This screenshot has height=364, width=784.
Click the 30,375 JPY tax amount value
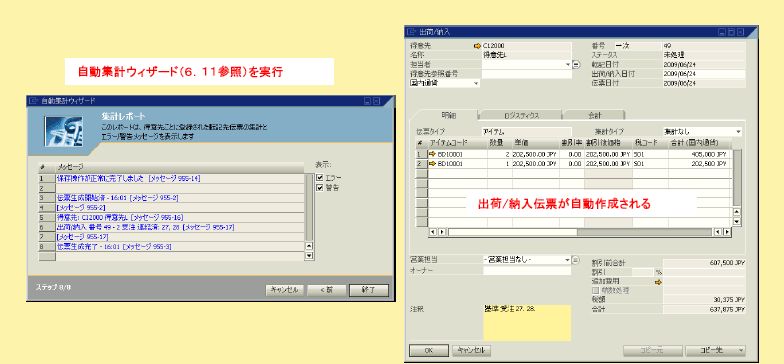pos(704,300)
